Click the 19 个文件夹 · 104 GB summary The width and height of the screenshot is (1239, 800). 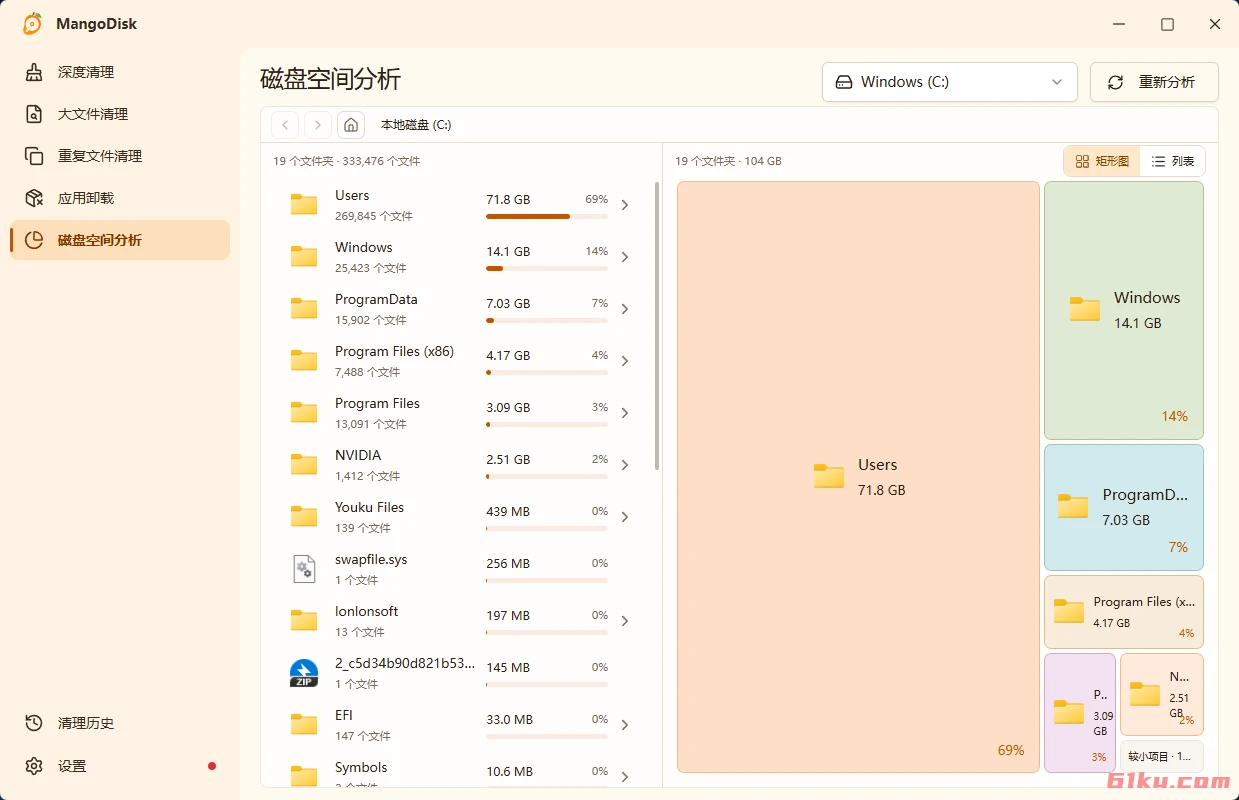click(x=728, y=161)
